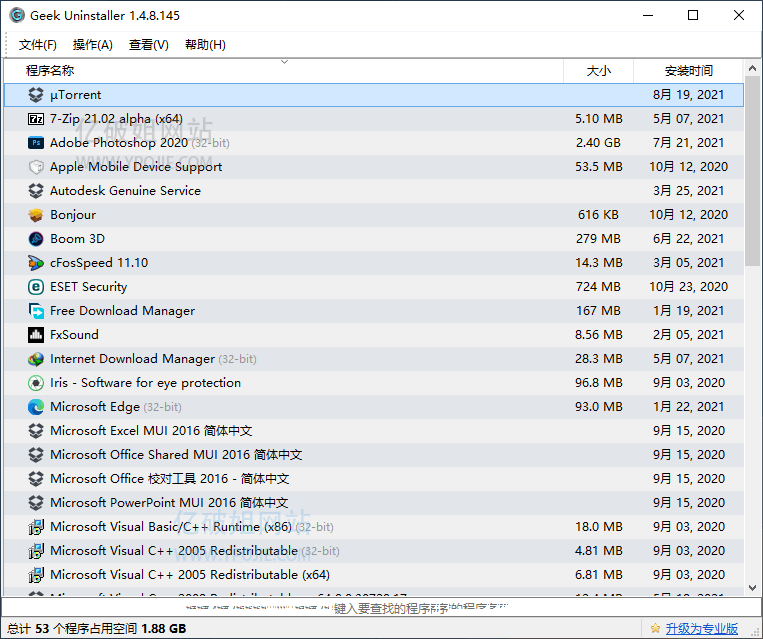Select the Free Download Manager entry
The width and height of the screenshot is (763, 639).
coord(122,310)
